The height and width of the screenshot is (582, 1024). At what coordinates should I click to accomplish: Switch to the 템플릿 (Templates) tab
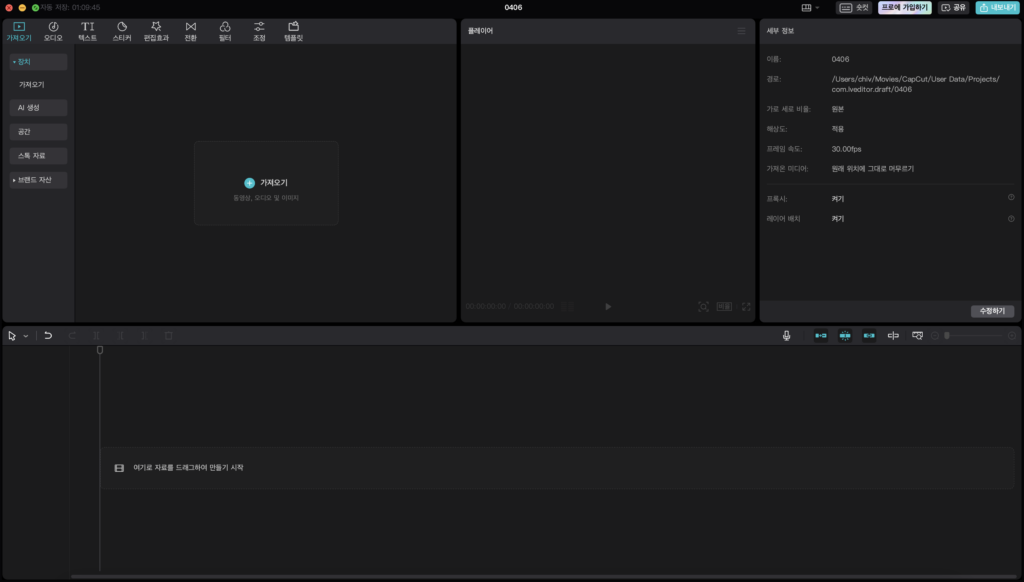[293, 31]
